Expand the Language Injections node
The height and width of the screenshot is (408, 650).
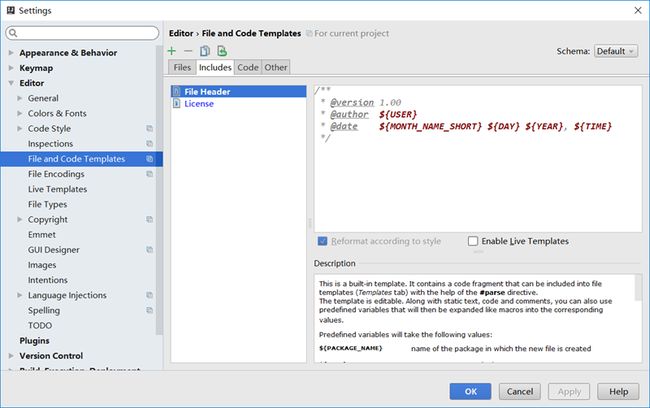19,295
